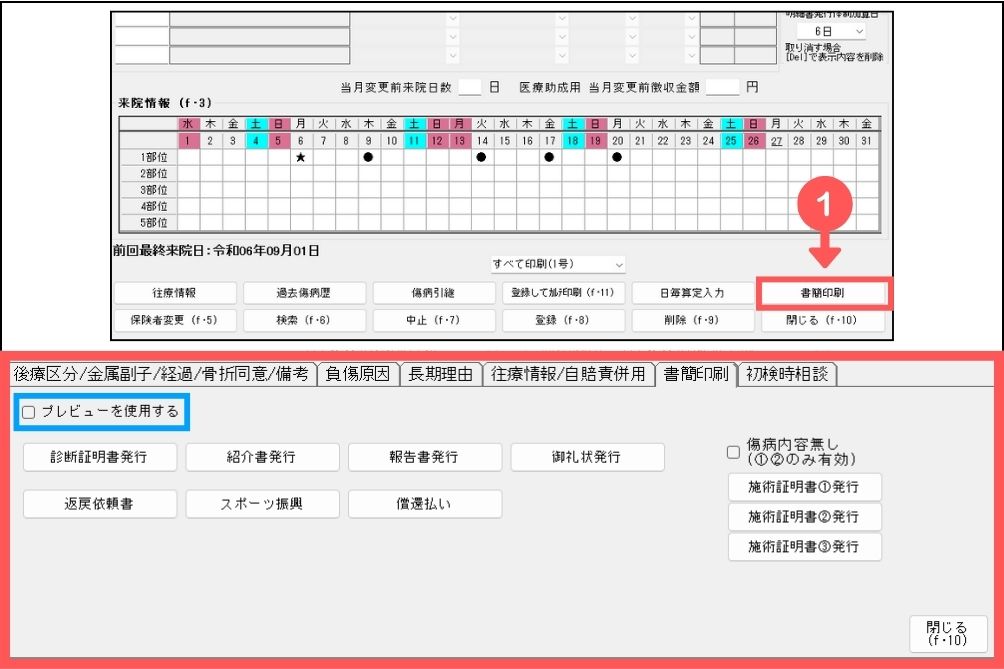The width and height of the screenshot is (1004, 669).
Task: Click 当月変更前徴収金額 input field
Action: pyautogui.click(x=722, y=87)
